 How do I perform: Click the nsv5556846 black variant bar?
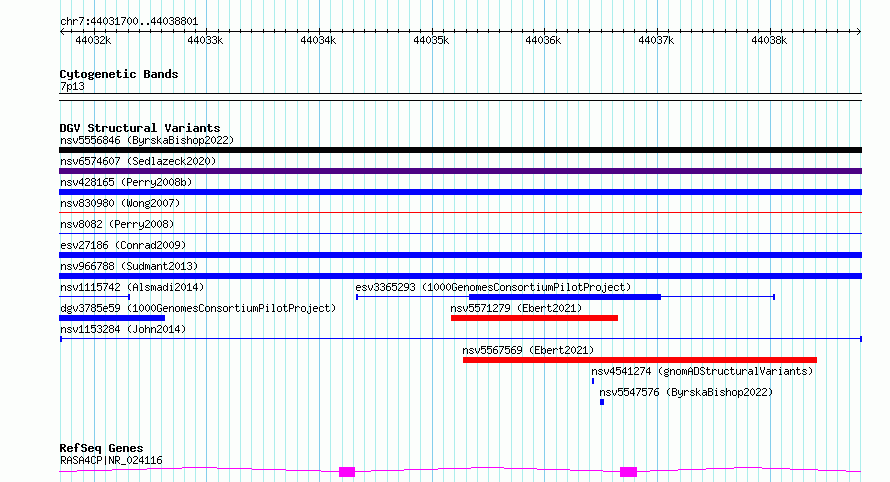460,150
